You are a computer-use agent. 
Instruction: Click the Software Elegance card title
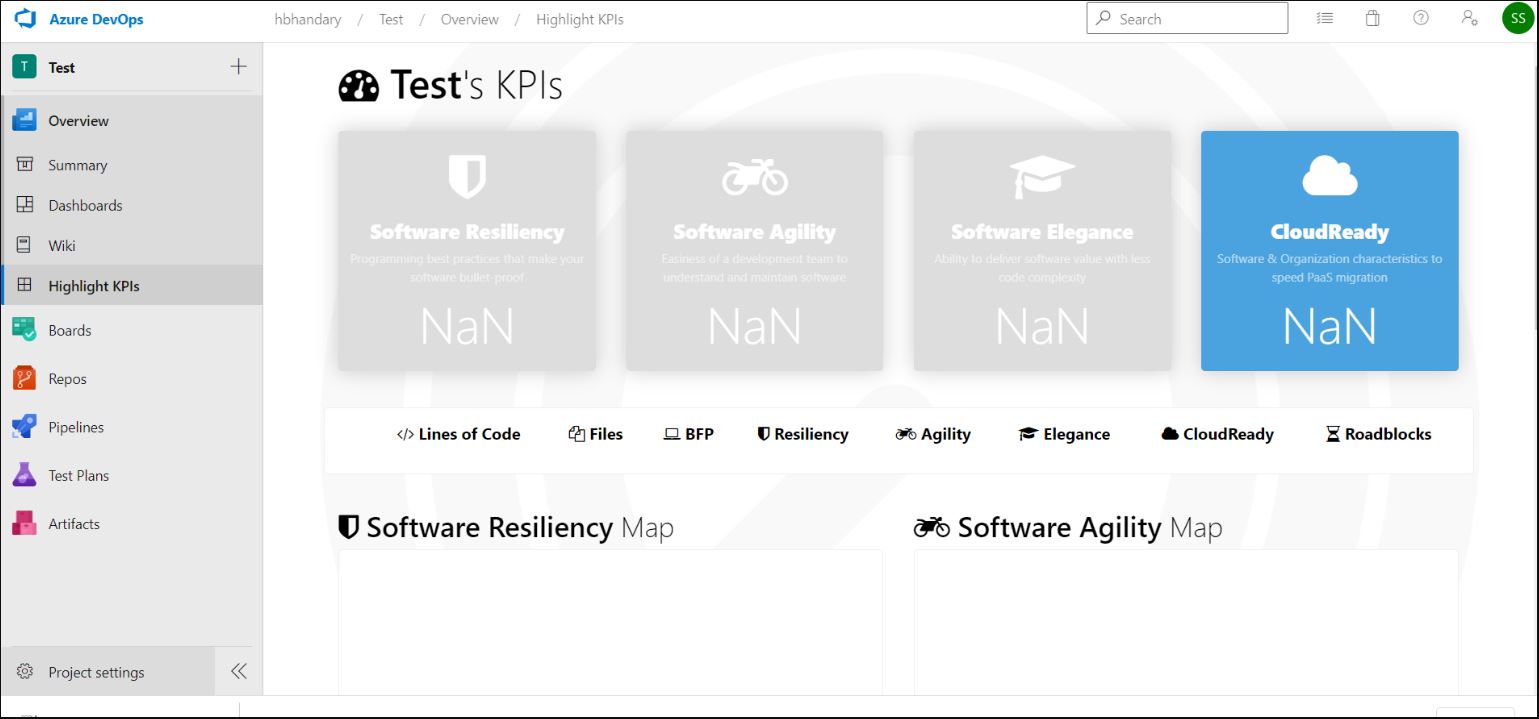click(1042, 232)
